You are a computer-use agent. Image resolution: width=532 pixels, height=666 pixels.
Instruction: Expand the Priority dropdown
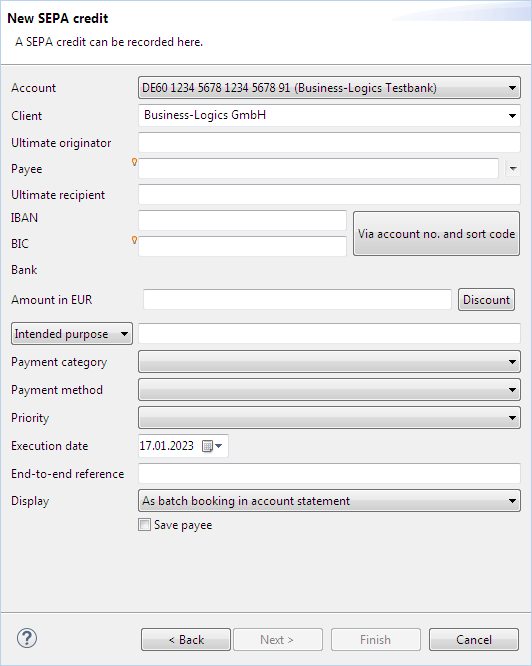(x=329, y=418)
